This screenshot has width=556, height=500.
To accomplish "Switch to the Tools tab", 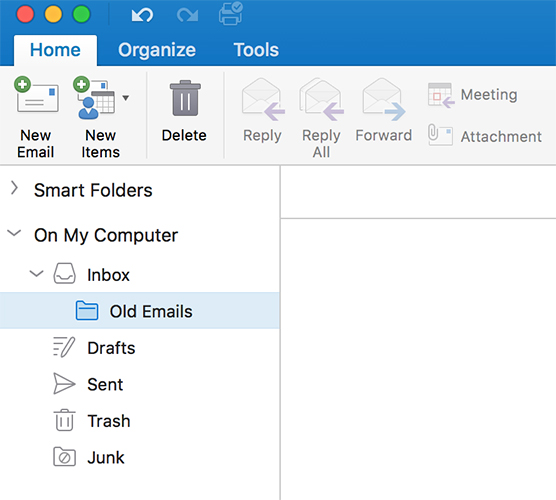I will (x=256, y=50).
